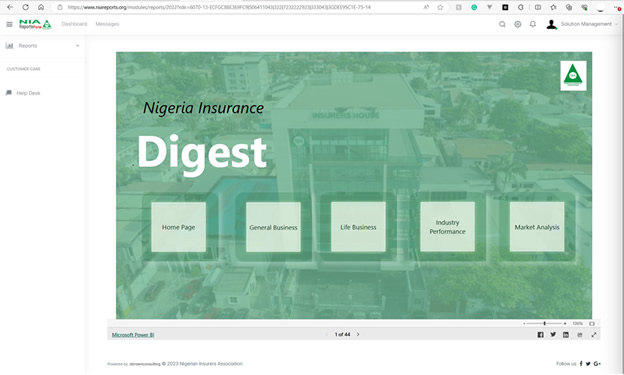
Task: Select the Life Business tile
Action: [358, 227]
